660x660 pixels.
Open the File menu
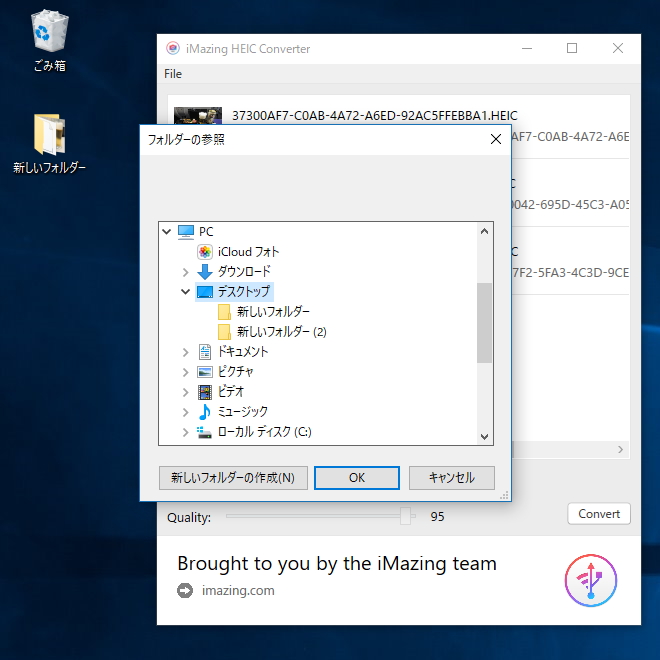[173, 74]
